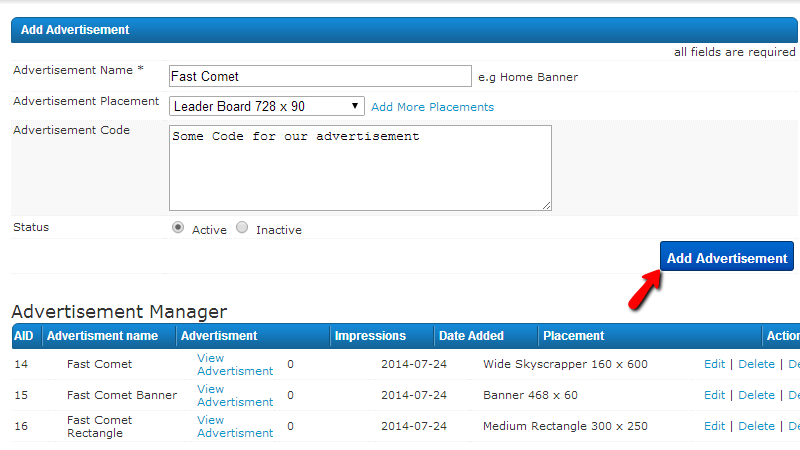Click the Date Added column header
Image resolution: width=800 pixels, height=450 pixels.
471,336
